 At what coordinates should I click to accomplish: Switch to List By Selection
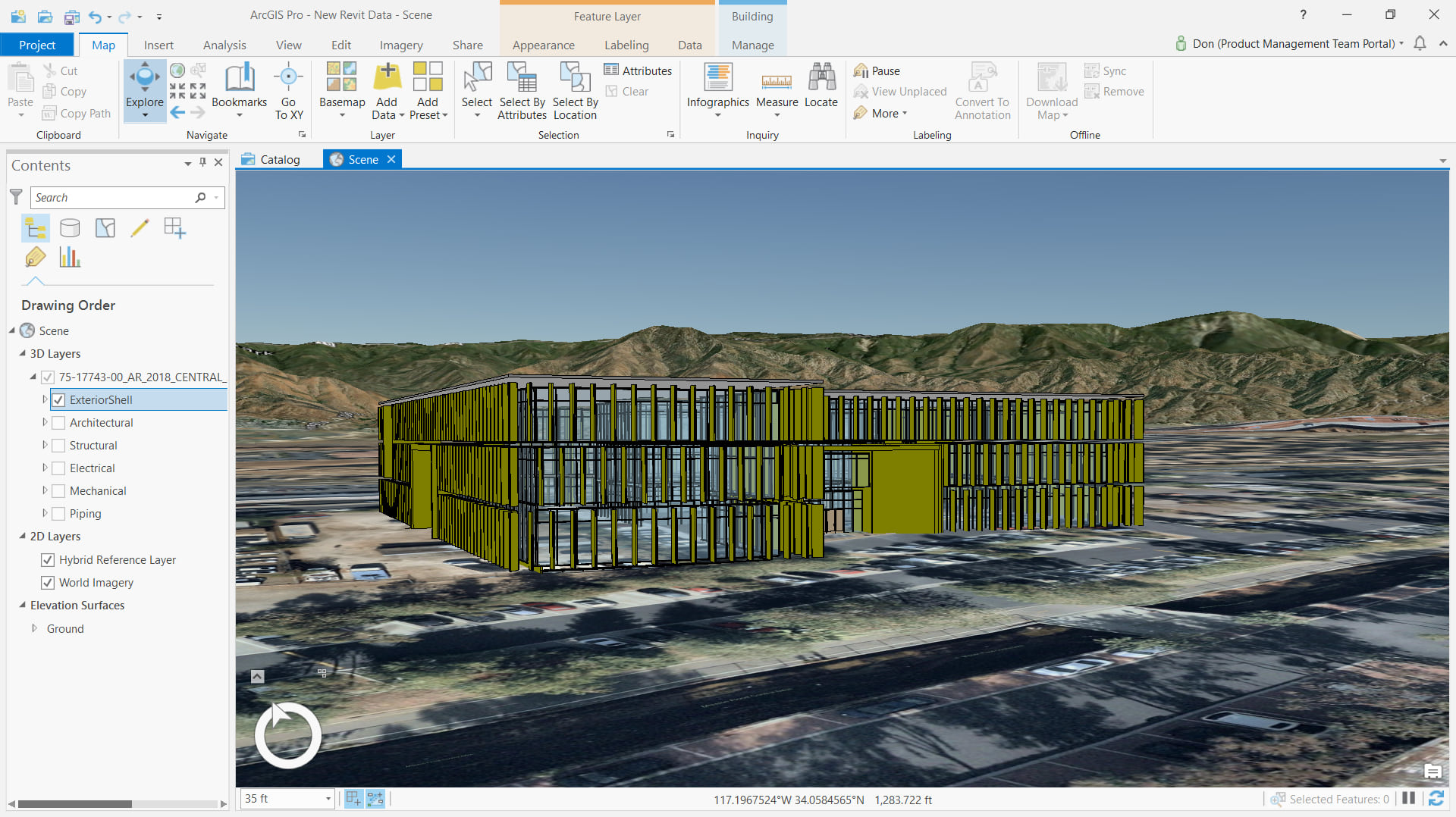pyautogui.click(x=105, y=227)
